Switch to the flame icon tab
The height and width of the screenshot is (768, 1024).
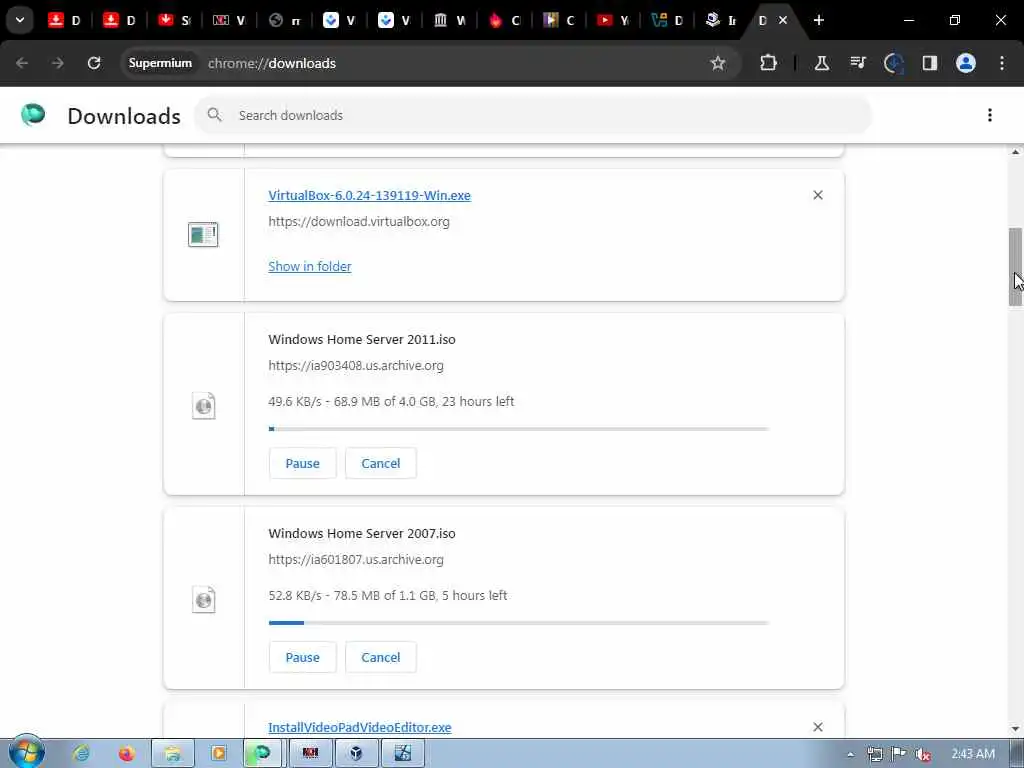click(x=503, y=20)
